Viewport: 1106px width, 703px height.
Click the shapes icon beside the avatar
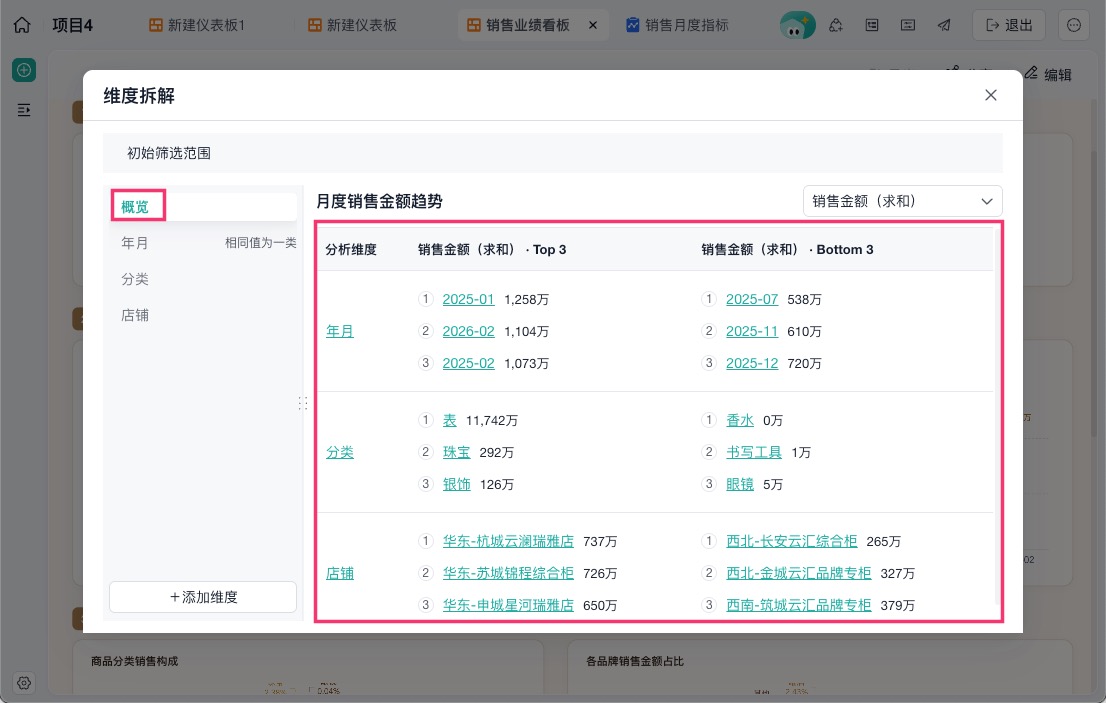pyautogui.click(x=836, y=25)
